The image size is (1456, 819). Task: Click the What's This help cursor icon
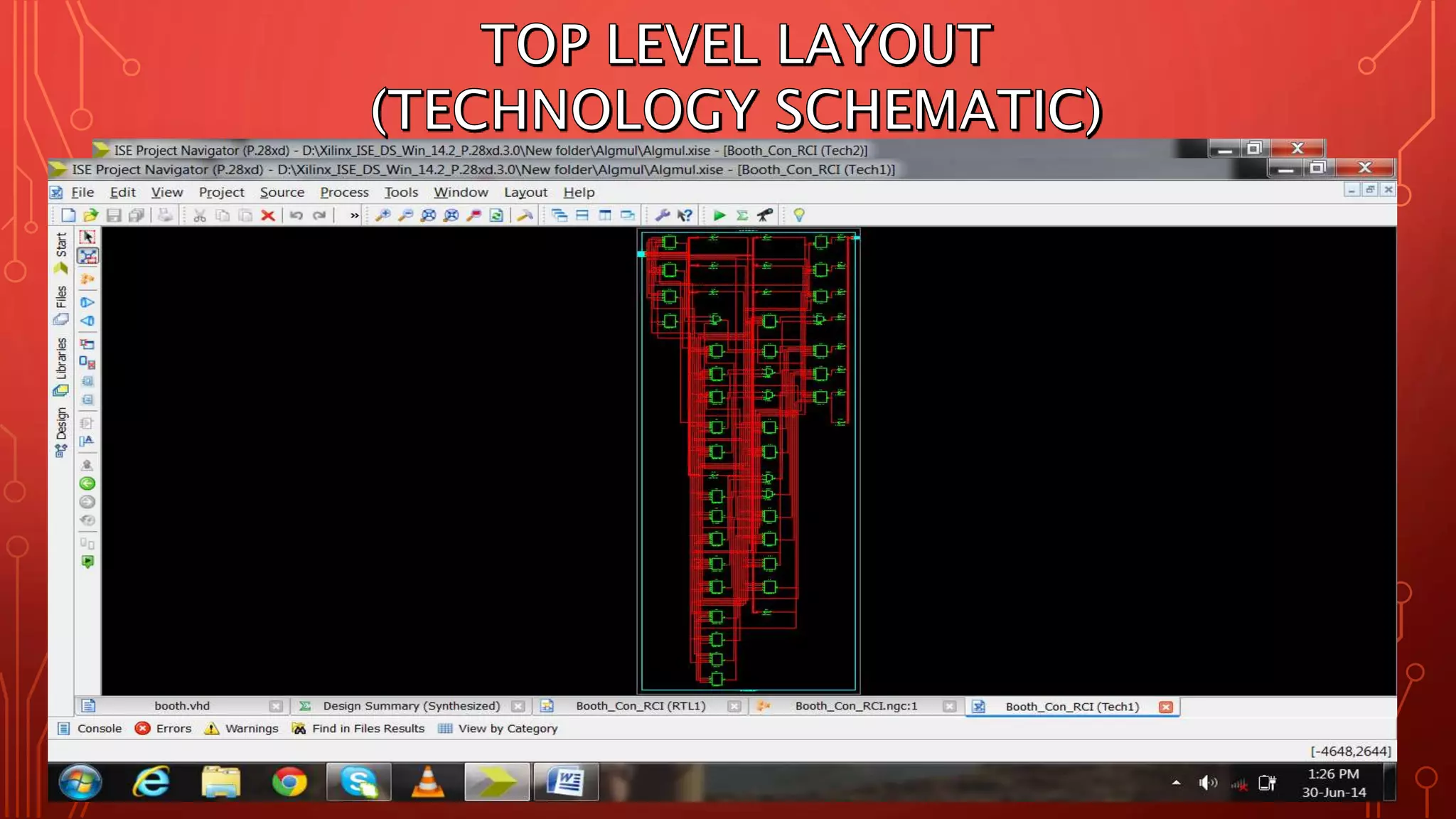[x=685, y=215]
